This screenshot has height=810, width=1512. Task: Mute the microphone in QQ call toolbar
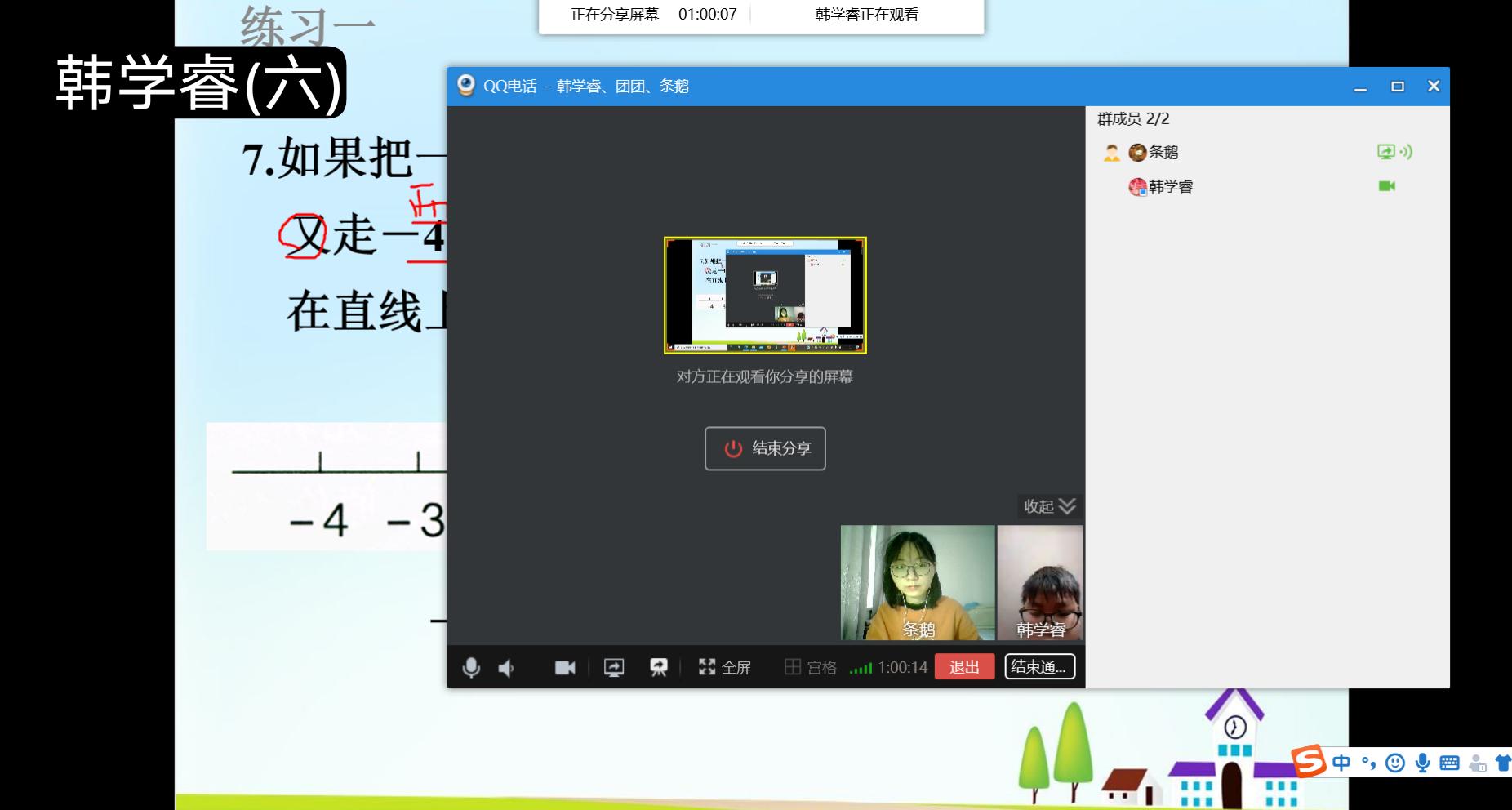tap(471, 668)
